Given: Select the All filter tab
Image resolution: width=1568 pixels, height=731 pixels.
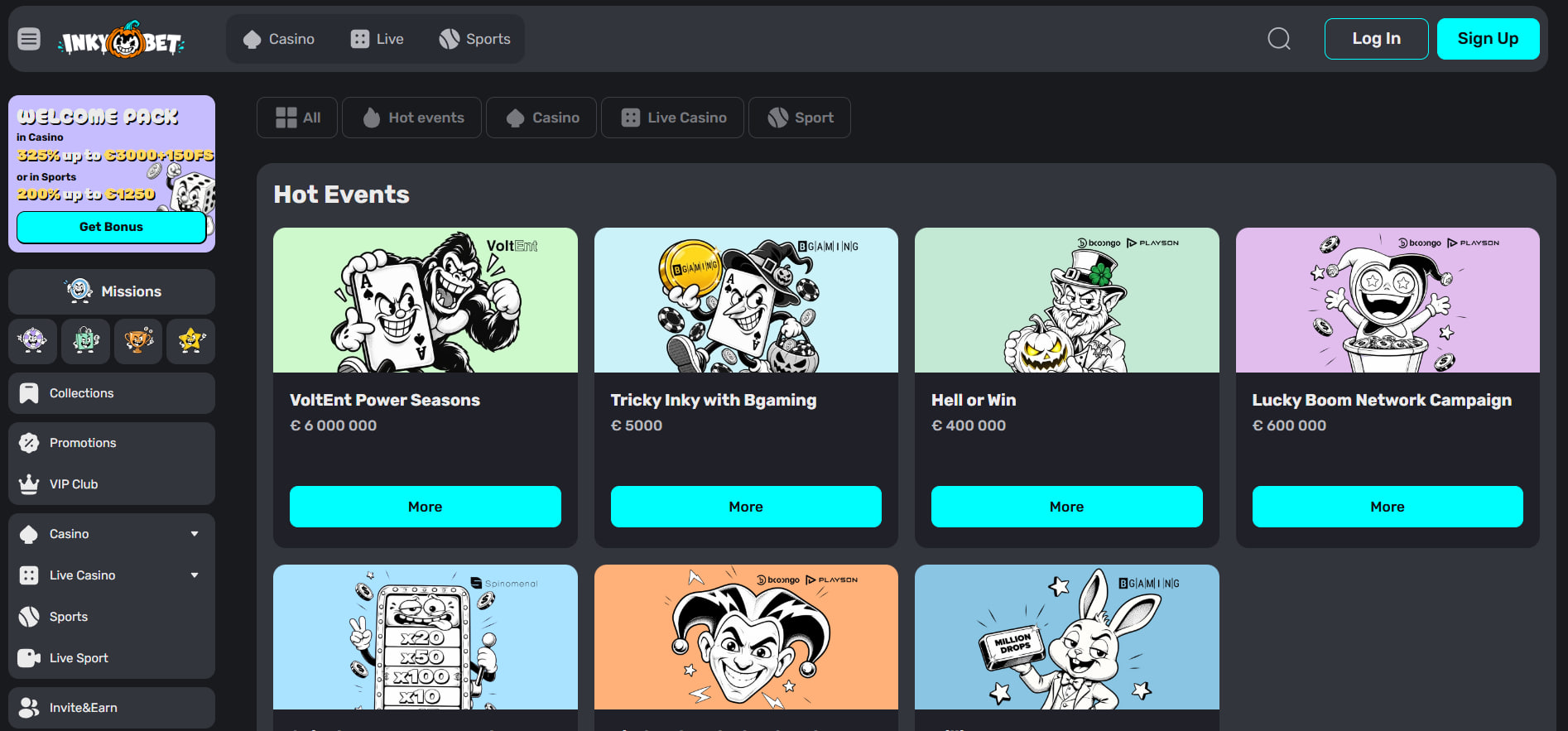Looking at the screenshot, I should [x=297, y=118].
